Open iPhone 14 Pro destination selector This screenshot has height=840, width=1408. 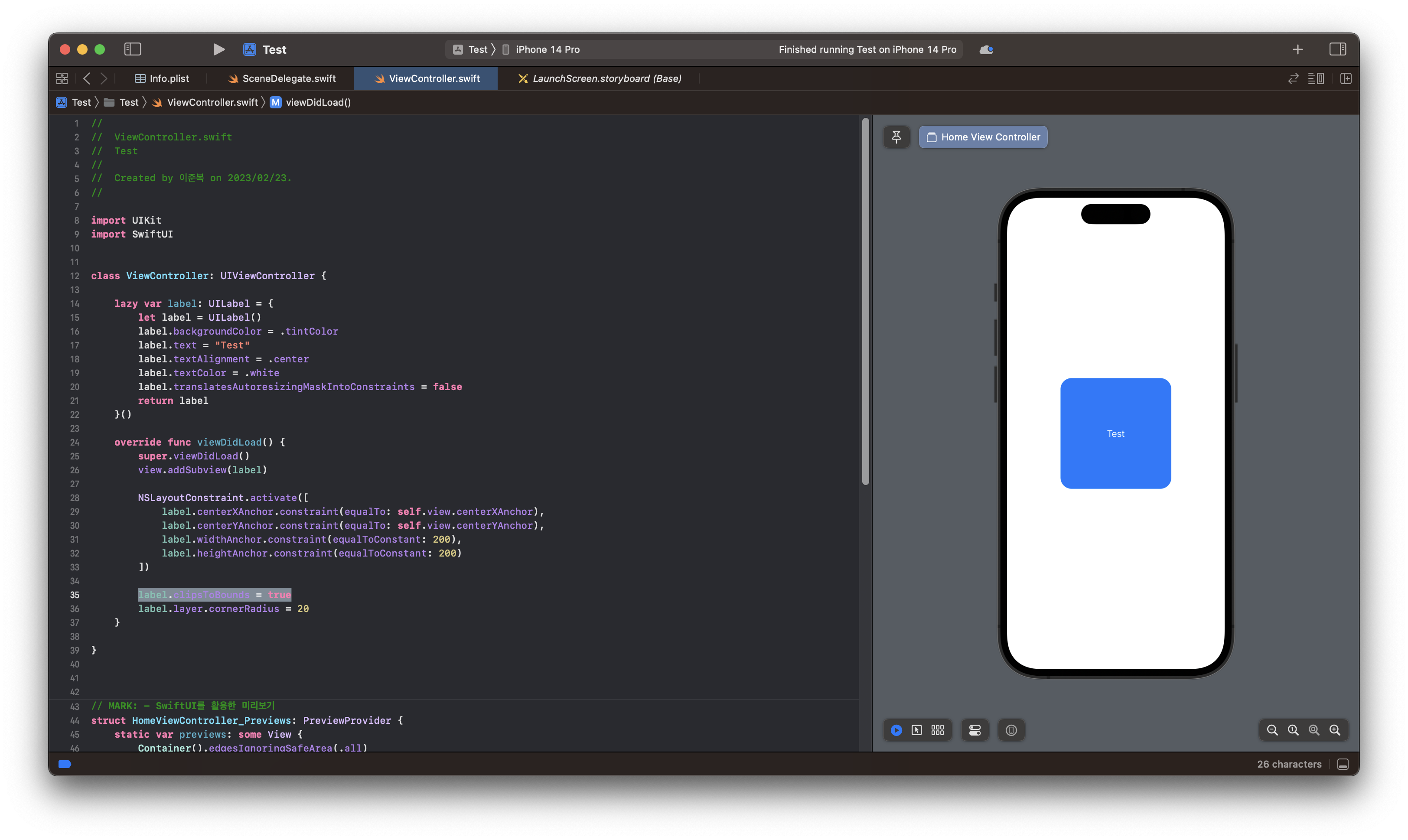click(x=547, y=49)
